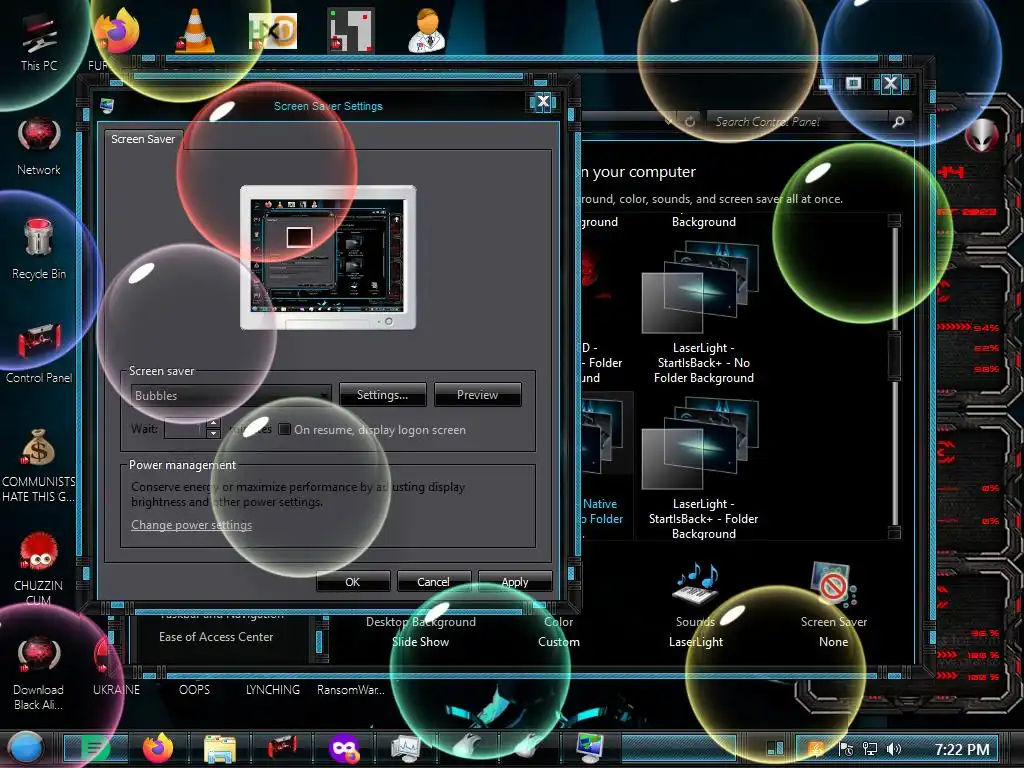Select LaserLight StartIsBack+ Folder Background theme

coord(704,469)
